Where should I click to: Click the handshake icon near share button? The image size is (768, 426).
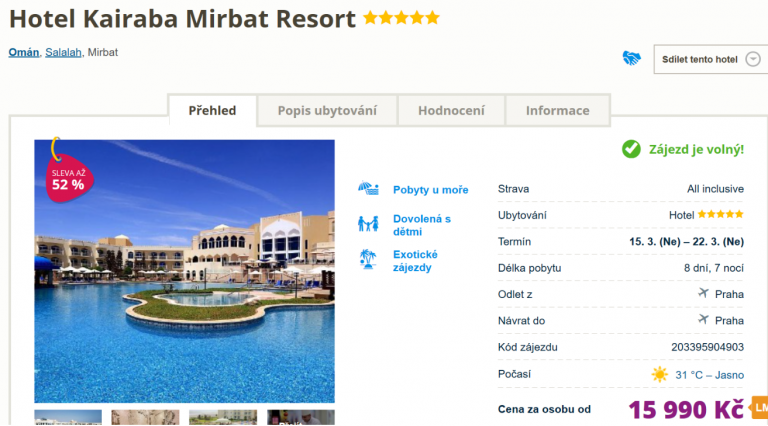tap(631, 58)
